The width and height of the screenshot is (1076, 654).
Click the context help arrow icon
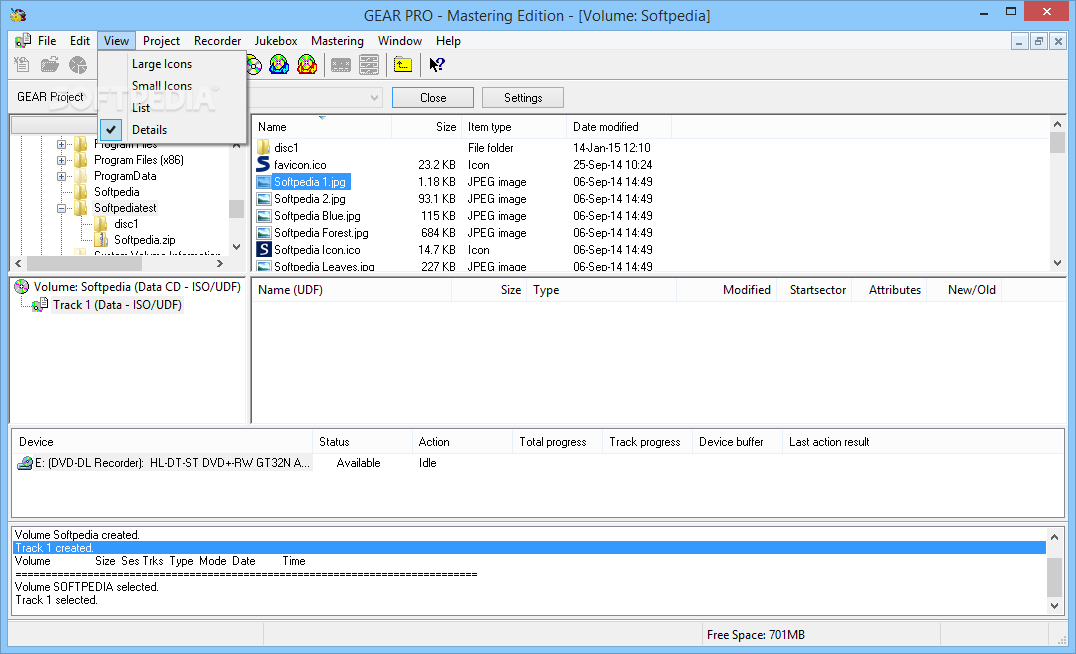click(x=436, y=65)
